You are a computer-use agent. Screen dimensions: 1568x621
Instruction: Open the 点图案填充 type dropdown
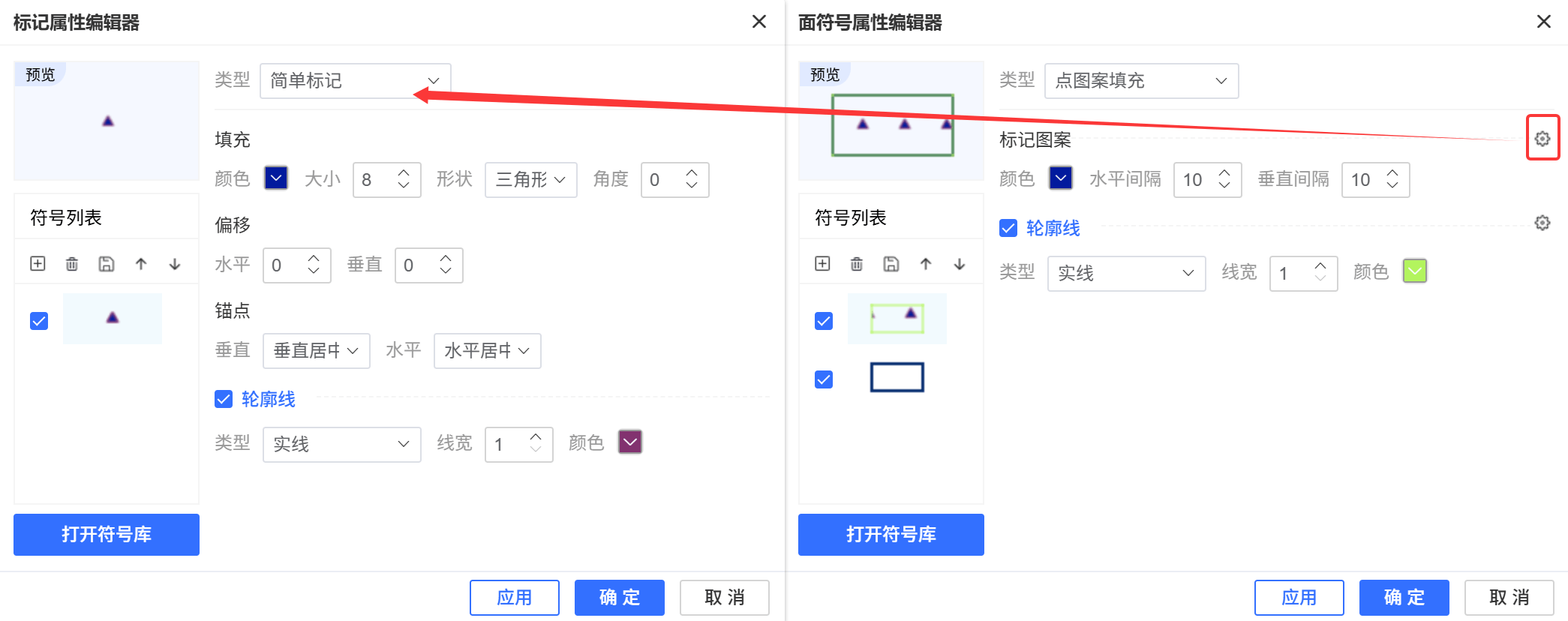tap(1140, 81)
